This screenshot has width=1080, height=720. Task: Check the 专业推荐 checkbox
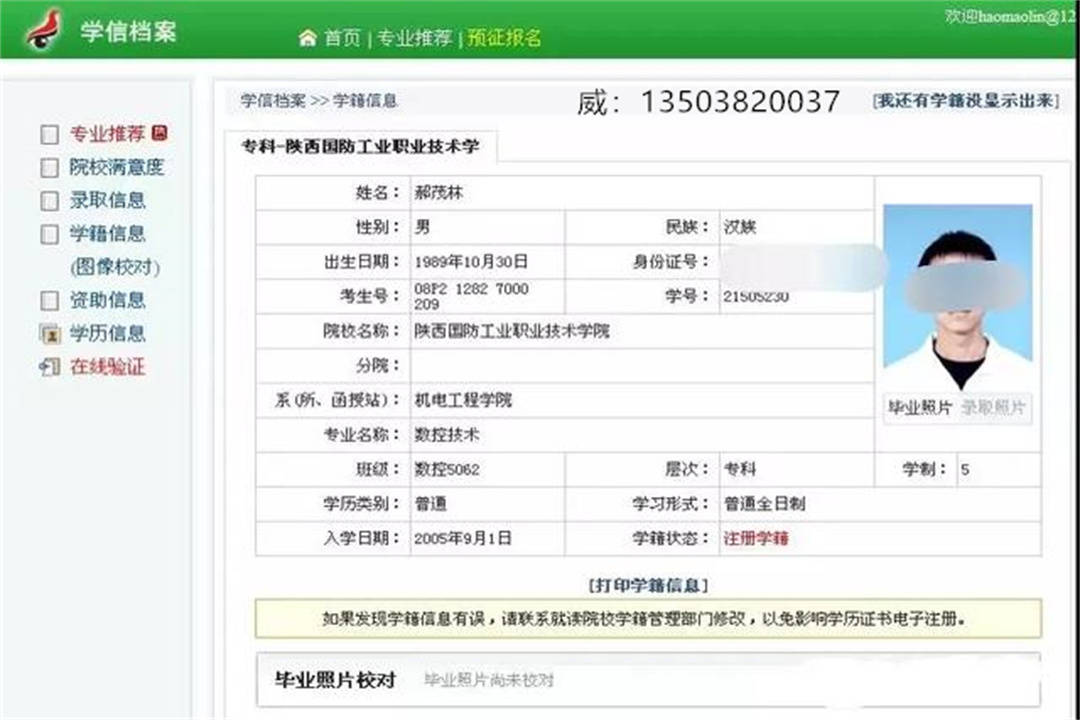click(x=48, y=133)
